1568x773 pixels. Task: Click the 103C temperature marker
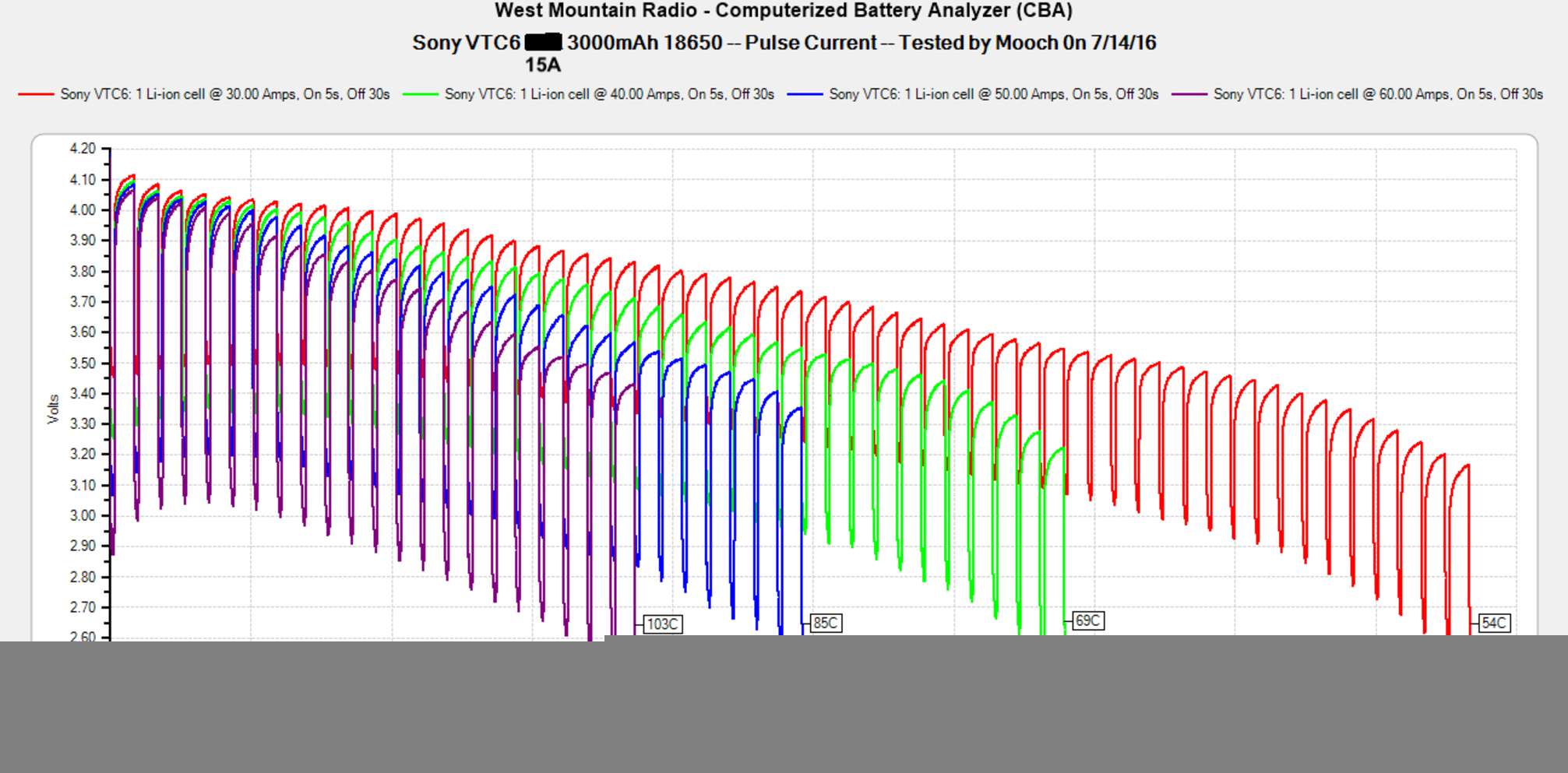point(663,624)
